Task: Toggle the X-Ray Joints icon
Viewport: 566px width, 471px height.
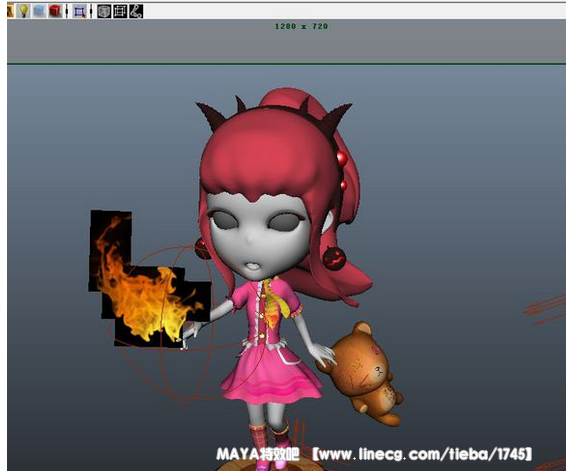Action: pyautogui.click(x=136, y=12)
